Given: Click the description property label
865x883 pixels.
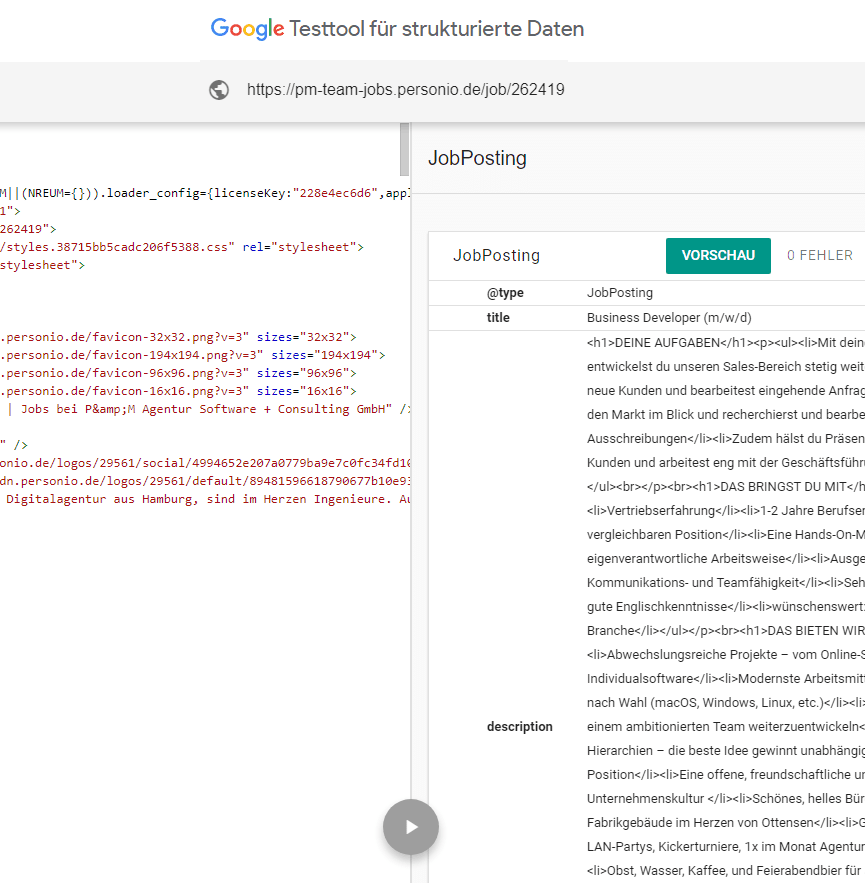Looking at the screenshot, I should click(x=520, y=726).
